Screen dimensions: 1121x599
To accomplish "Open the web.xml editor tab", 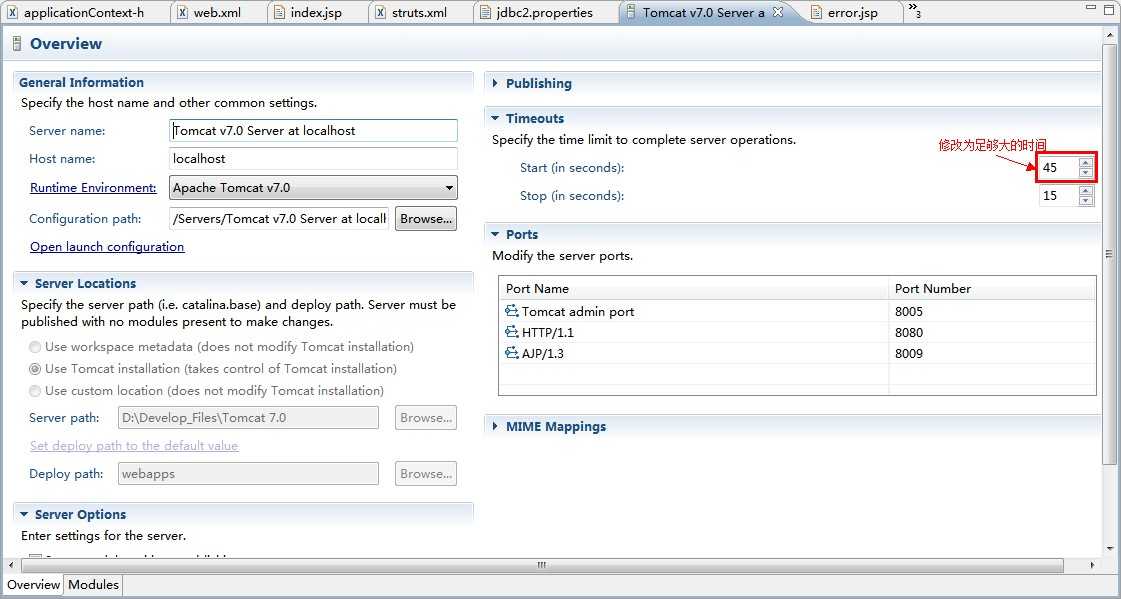I will pyautogui.click(x=217, y=12).
